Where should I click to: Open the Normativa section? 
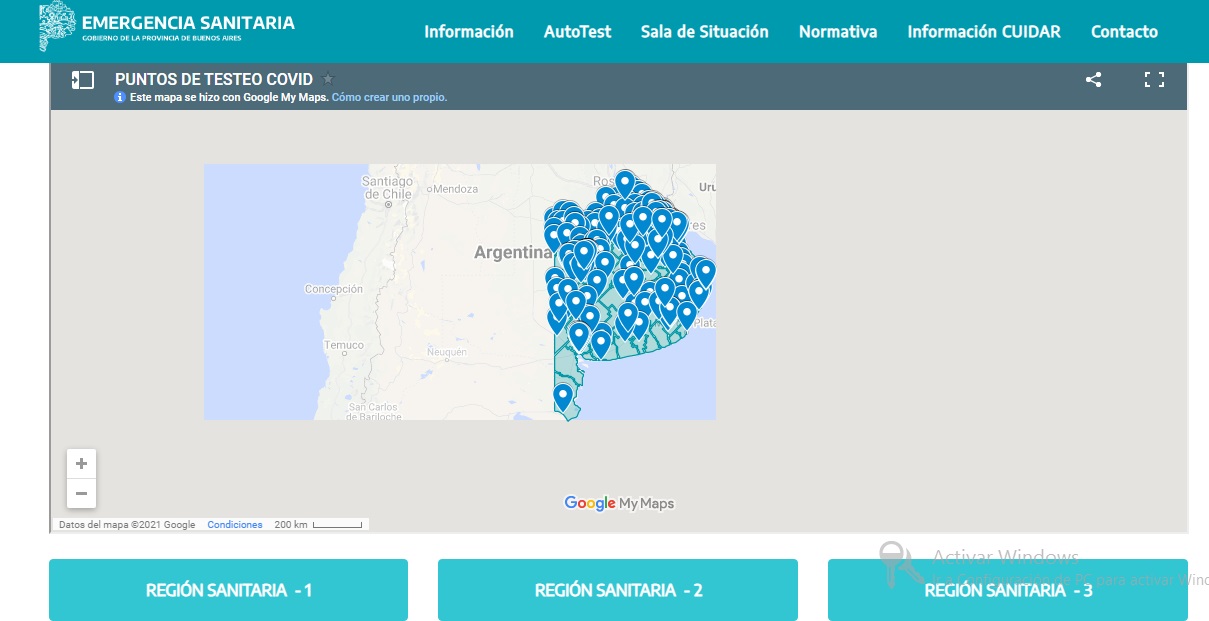837,32
